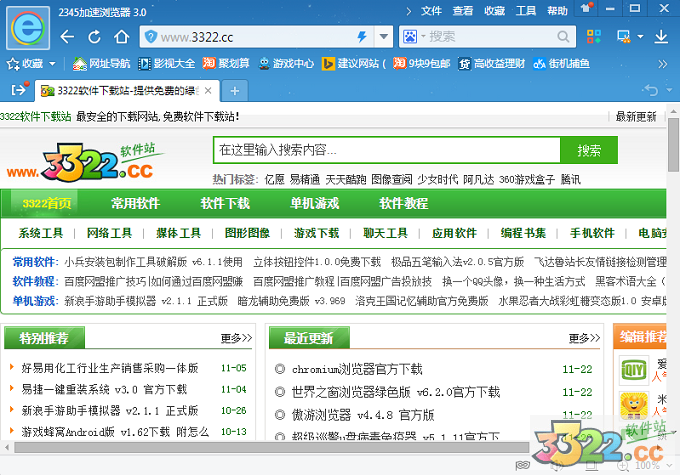Open 影视大全 bookmark
Viewport: 680px width, 475px height.
[167, 64]
